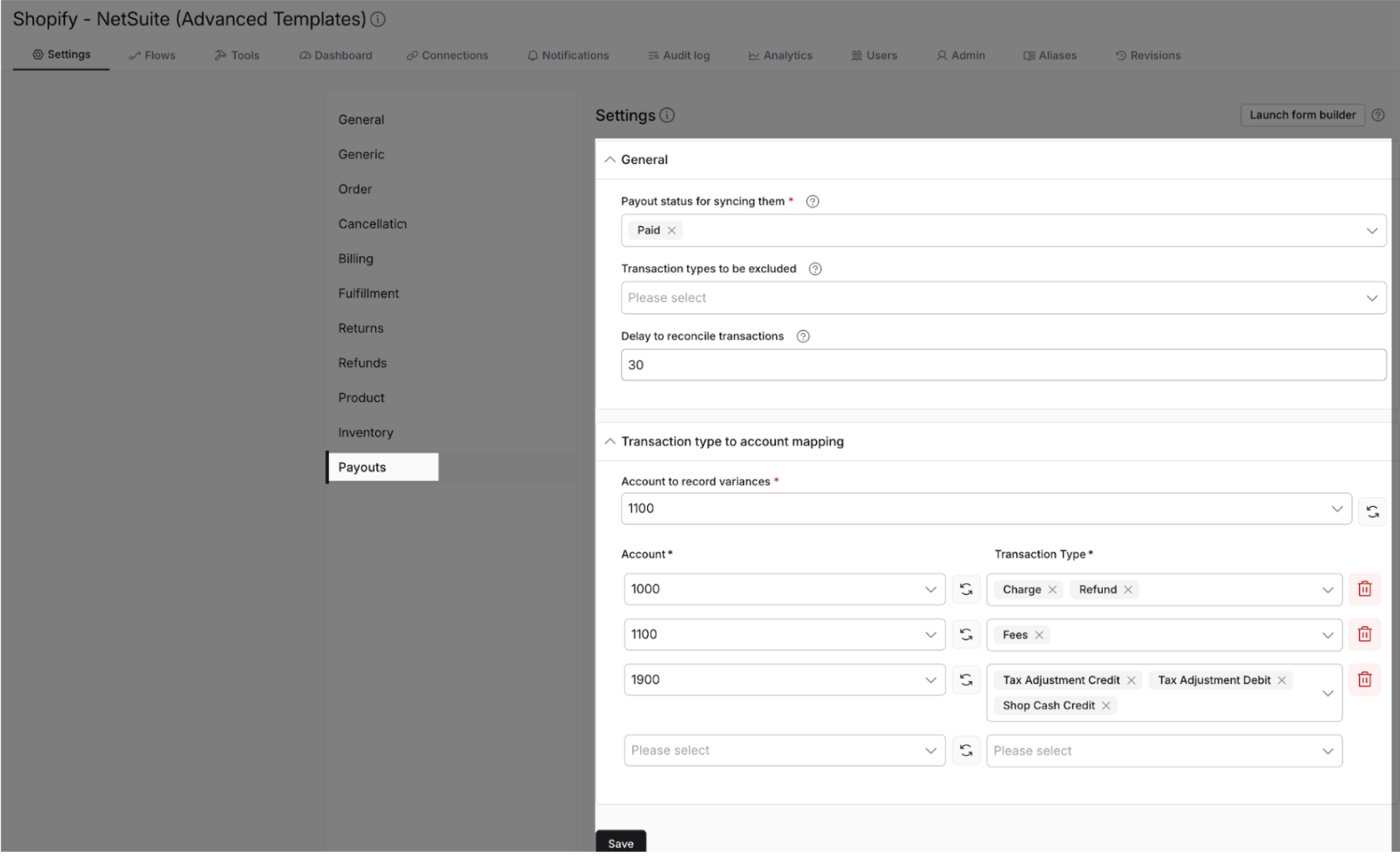
Task: Remove the Fees transaction type tag
Action: click(x=1039, y=635)
